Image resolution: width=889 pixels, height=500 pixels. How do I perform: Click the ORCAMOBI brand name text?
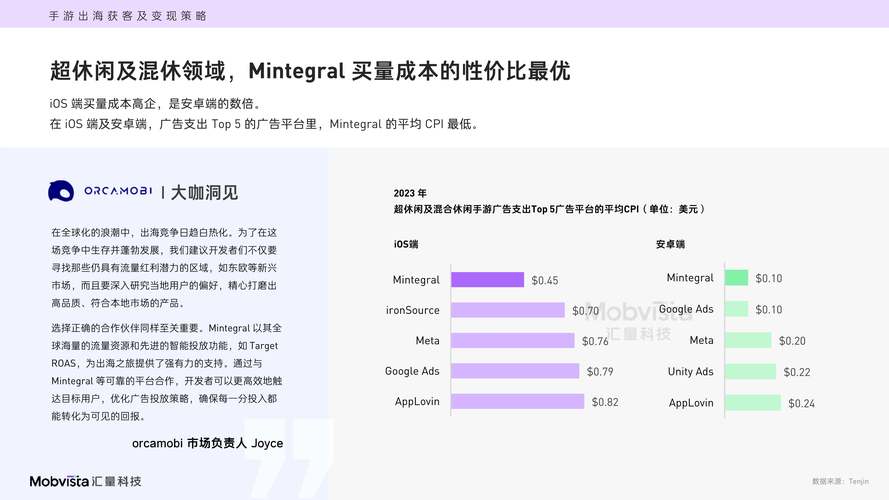click(118, 191)
